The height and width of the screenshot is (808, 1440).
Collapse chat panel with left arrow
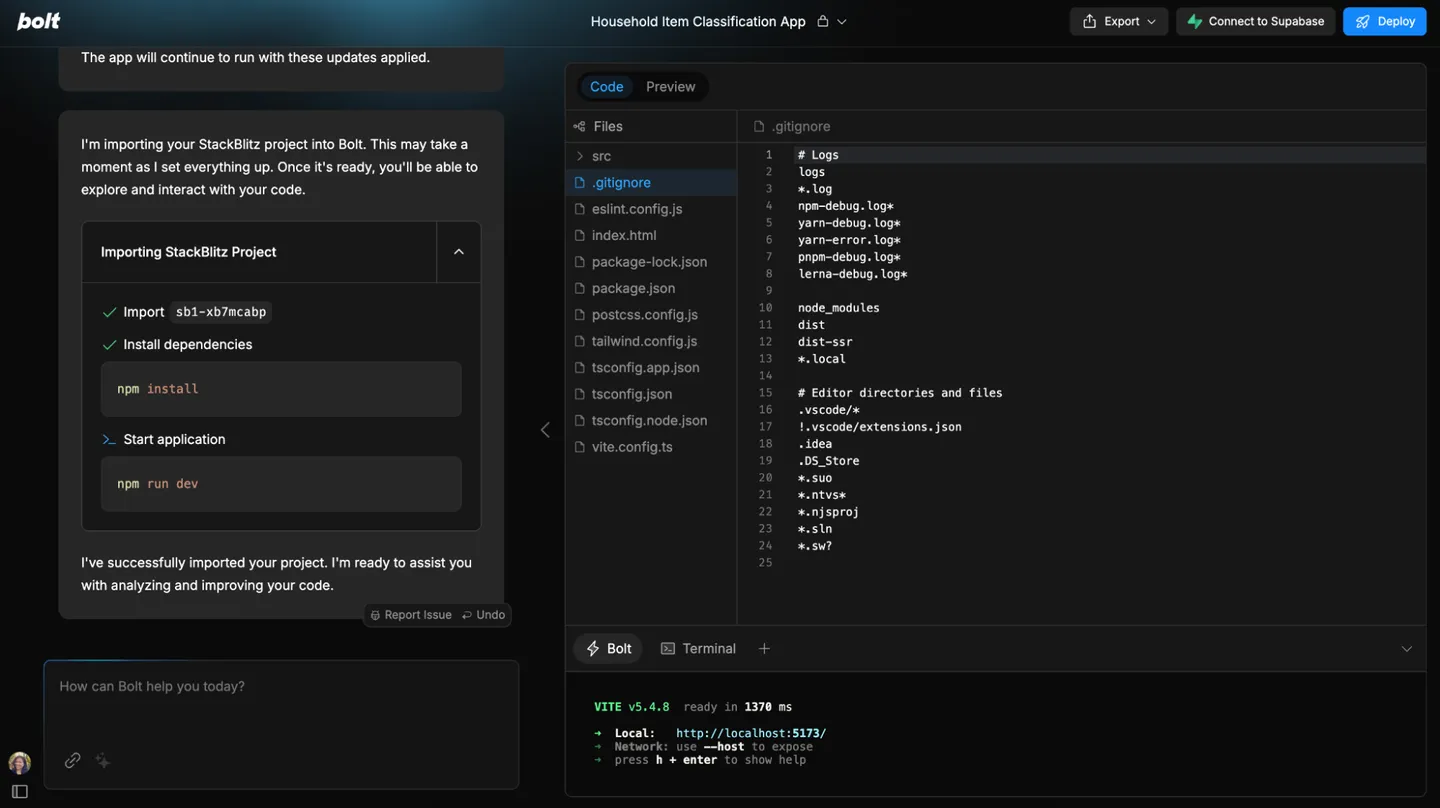(545, 430)
